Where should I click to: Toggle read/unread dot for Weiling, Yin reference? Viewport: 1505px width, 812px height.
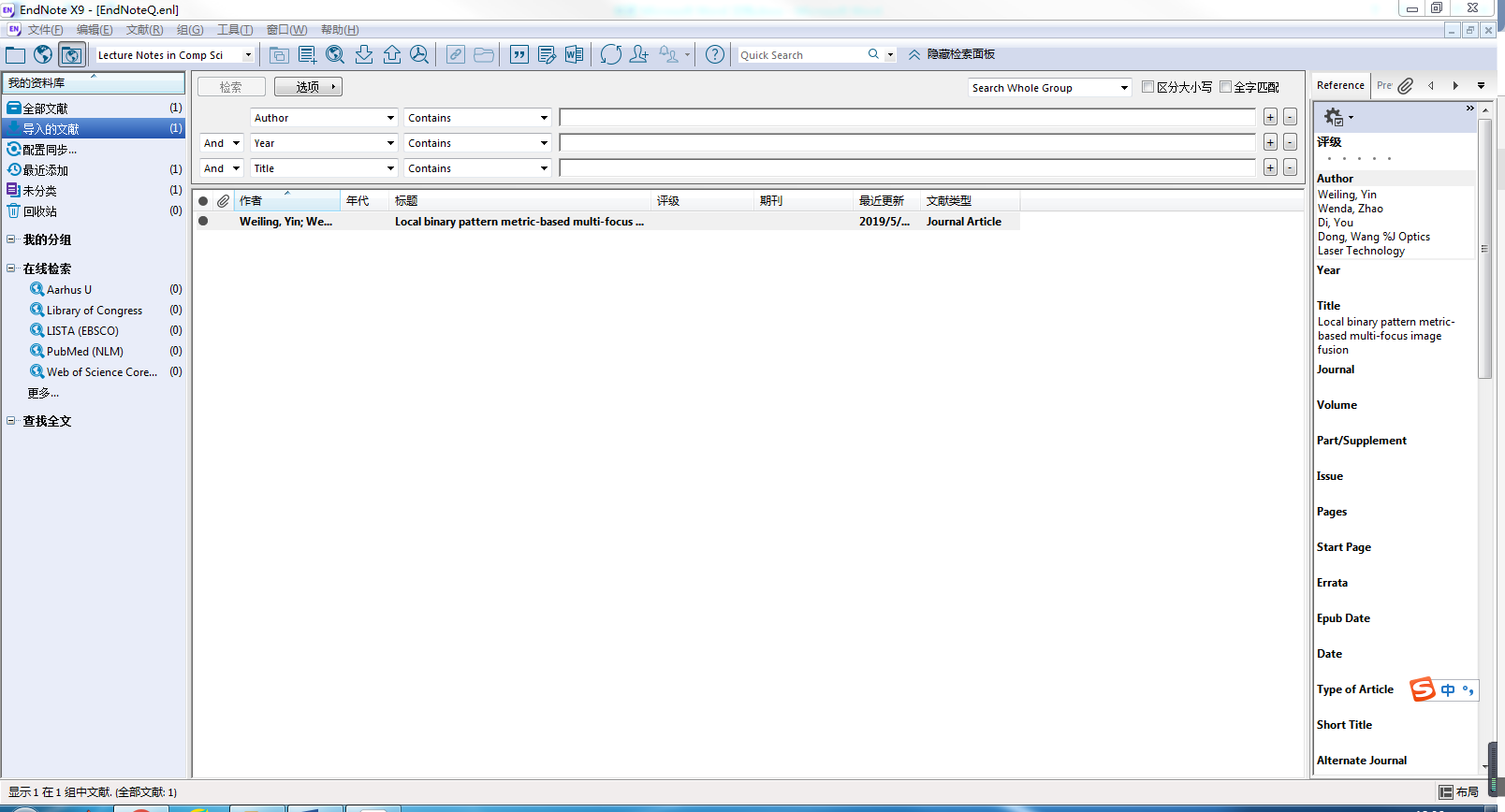pos(203,222)
